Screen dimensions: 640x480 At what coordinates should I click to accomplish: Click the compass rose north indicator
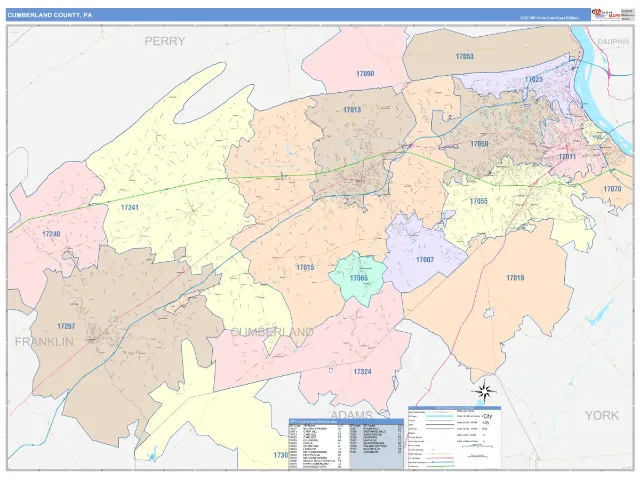tap(484, 391)
